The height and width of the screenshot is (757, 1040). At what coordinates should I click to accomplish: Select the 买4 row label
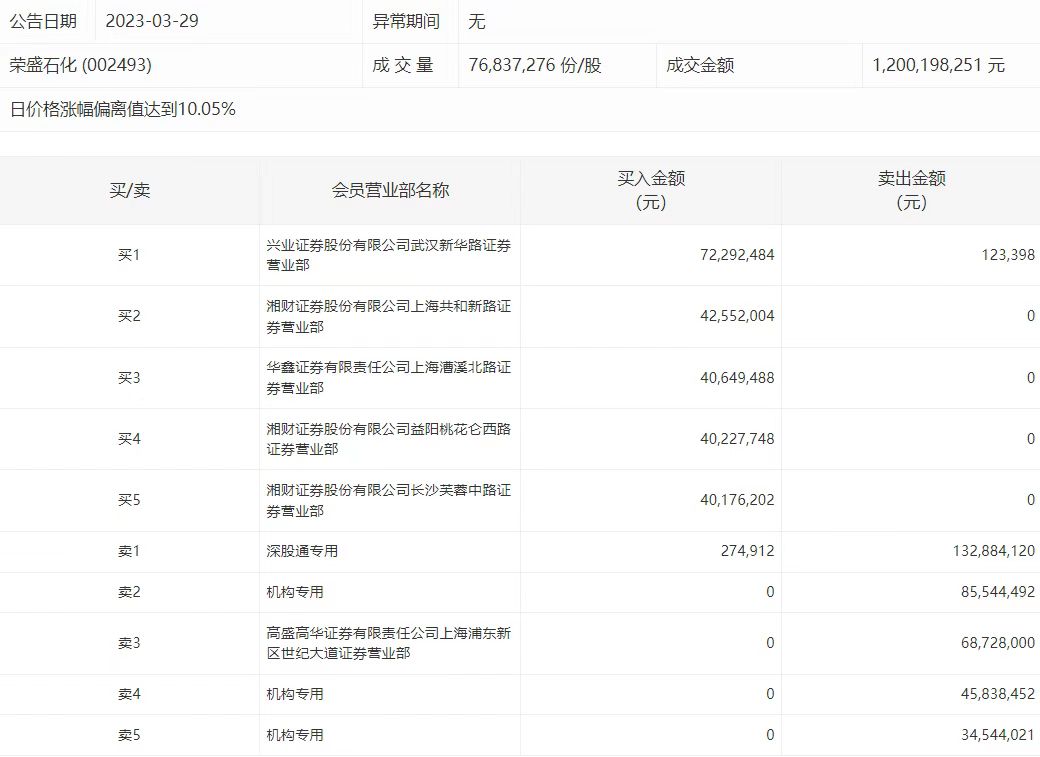(129, 439)
